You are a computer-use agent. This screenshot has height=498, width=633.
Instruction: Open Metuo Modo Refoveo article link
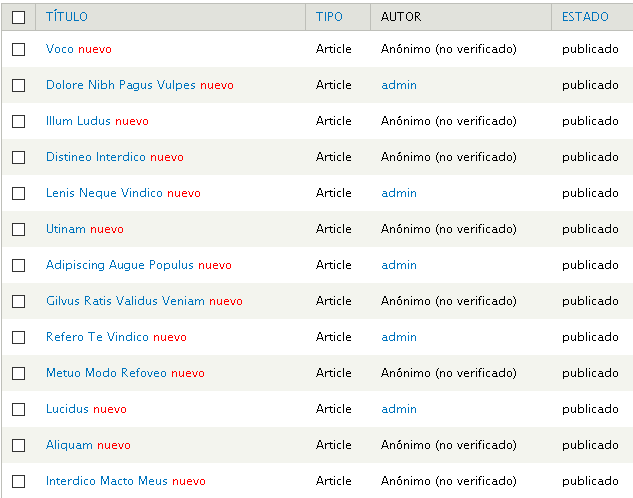click(x=106, y=373)
